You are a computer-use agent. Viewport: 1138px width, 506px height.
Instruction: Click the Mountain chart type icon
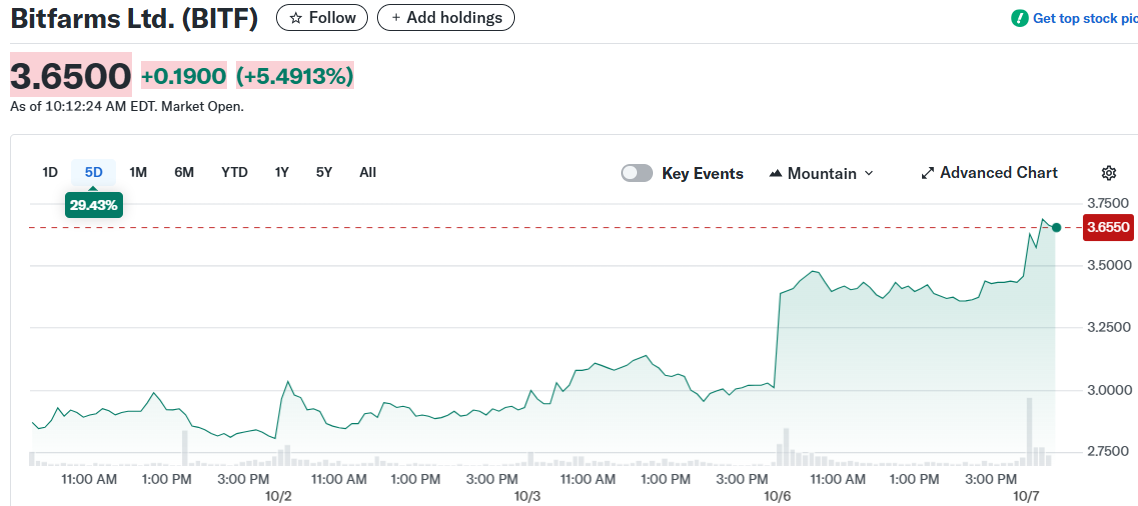775,173
